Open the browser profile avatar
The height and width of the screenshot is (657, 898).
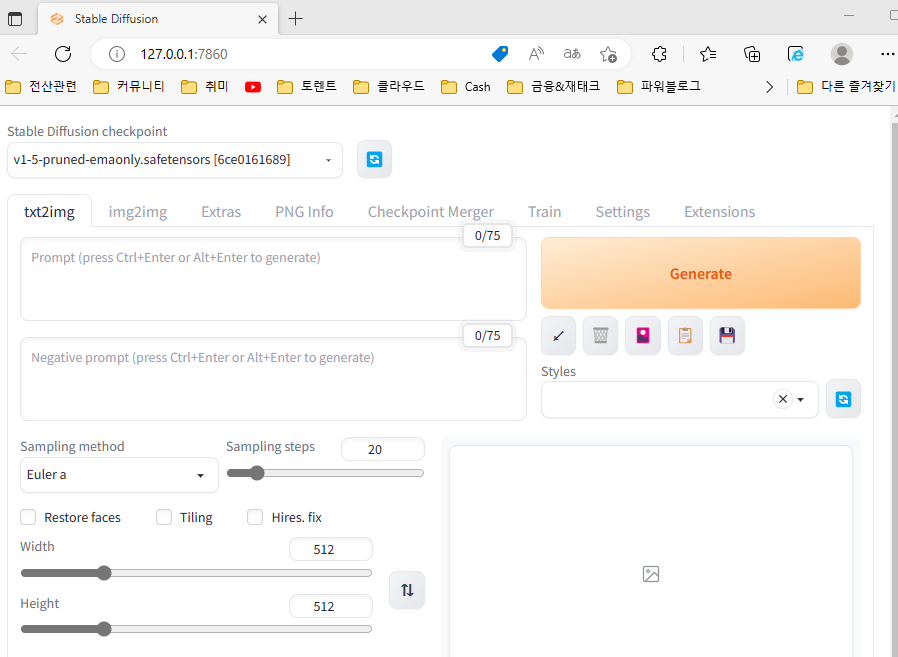tap(842, 54)
